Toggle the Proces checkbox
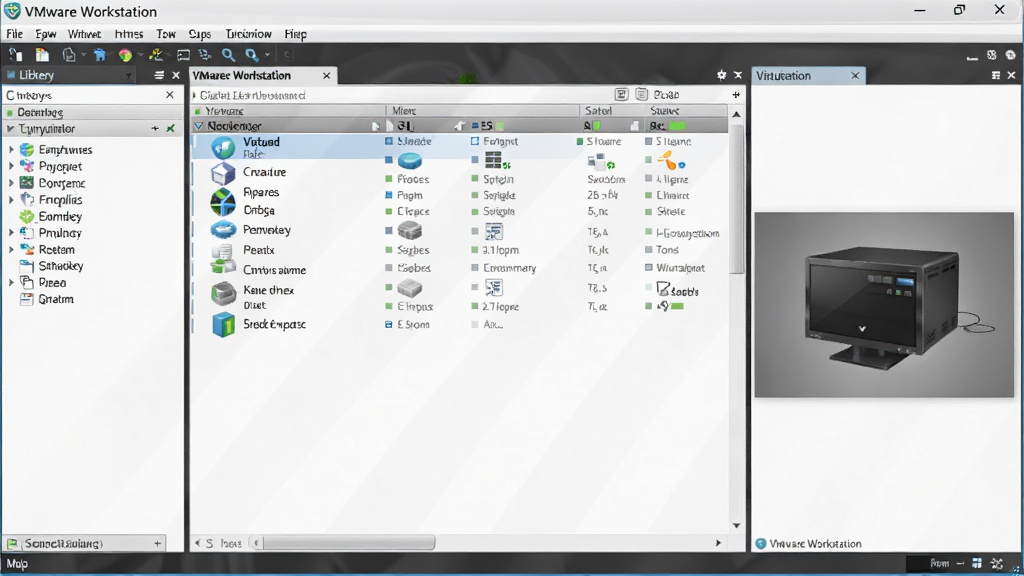This screenshot has width=1024, height=576. (x=389, y=179)
